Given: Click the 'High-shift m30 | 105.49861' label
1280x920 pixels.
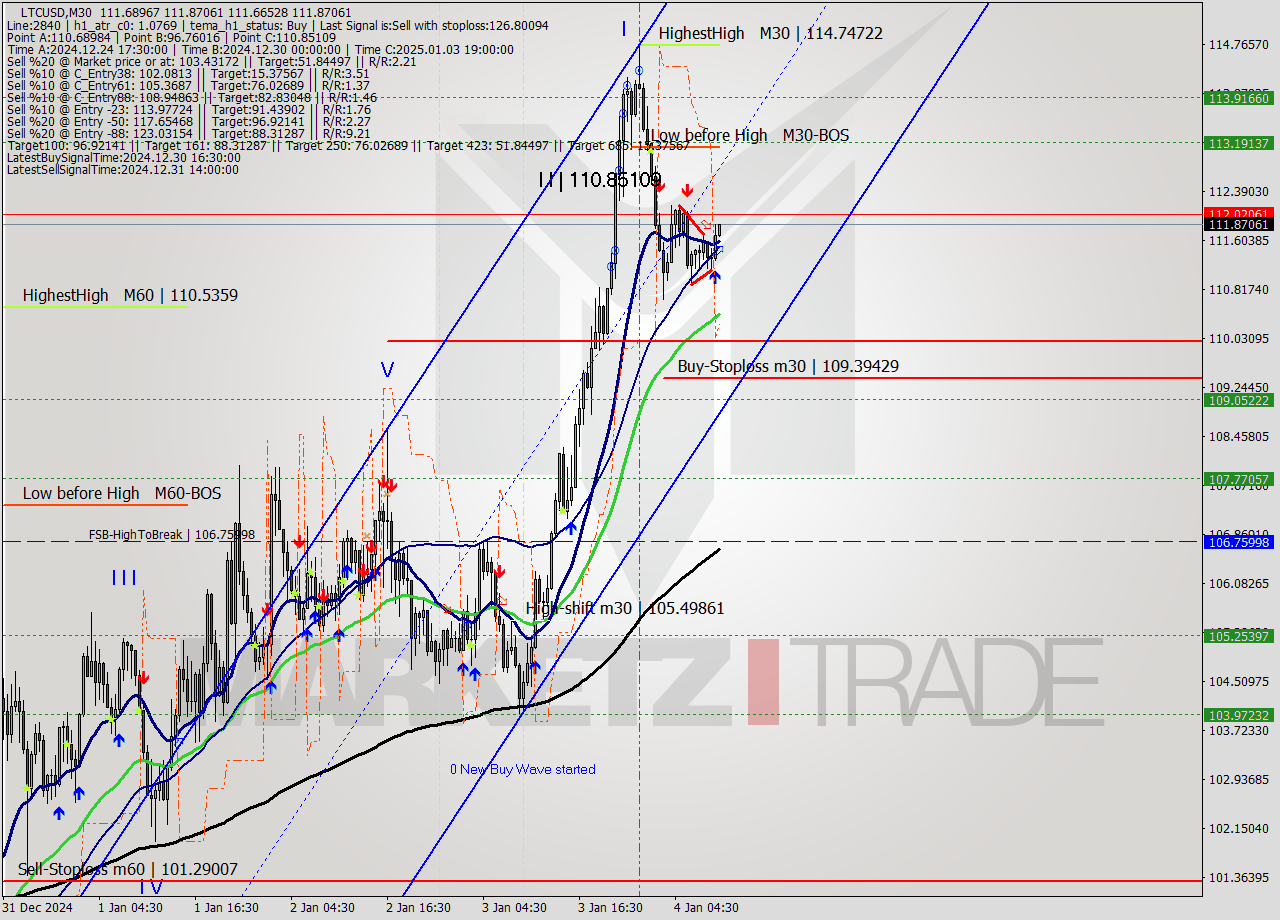Looking at the screenshot, I should click(625, 608).
